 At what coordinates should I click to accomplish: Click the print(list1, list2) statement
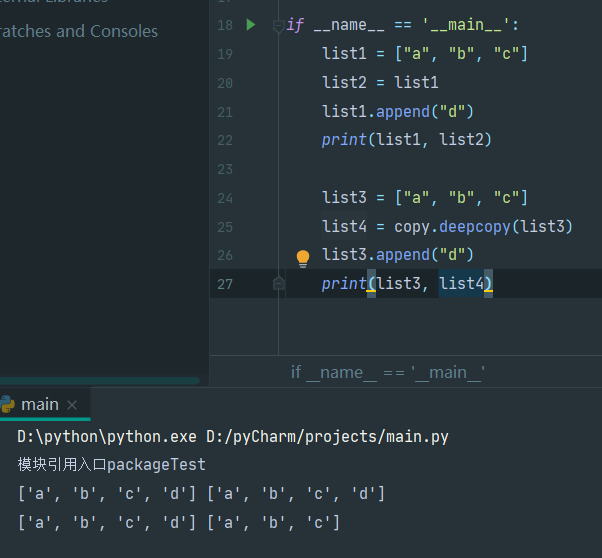(407, 140)
